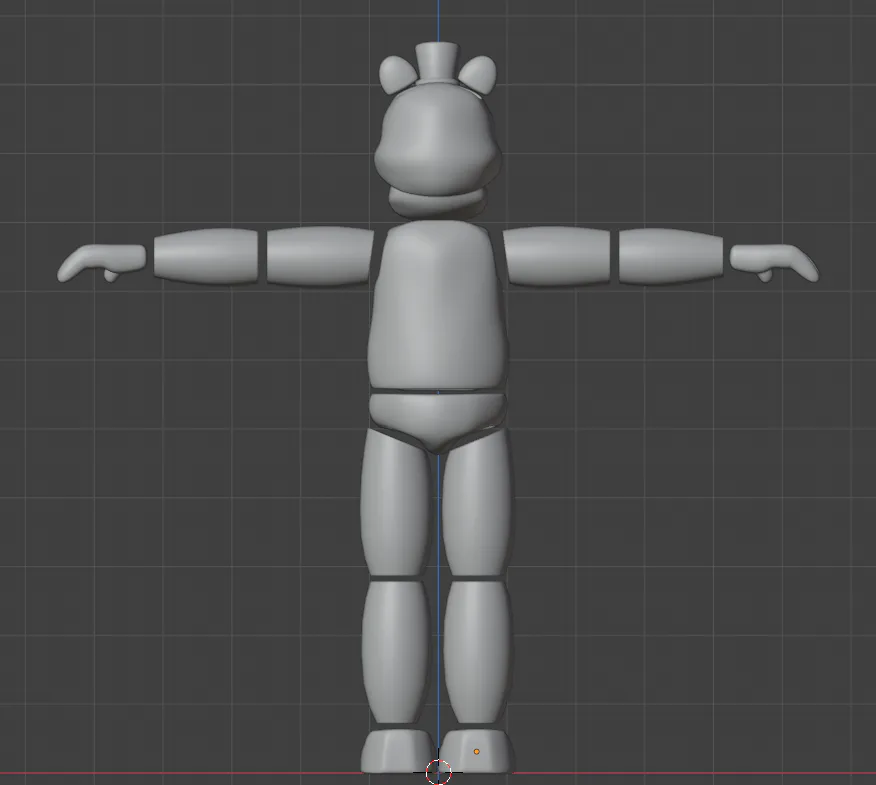Select the upper arm right of the torso
The image size is (876, 785).
coord(556,256)
